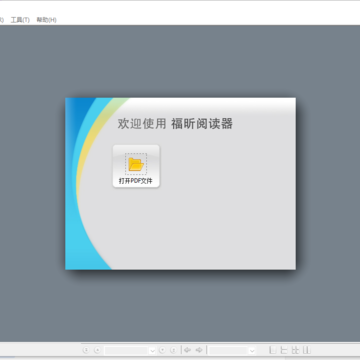The height and width of the screenshot is (360, 360).
Task: Open the 帮助(H) menu
Action: 46,20
